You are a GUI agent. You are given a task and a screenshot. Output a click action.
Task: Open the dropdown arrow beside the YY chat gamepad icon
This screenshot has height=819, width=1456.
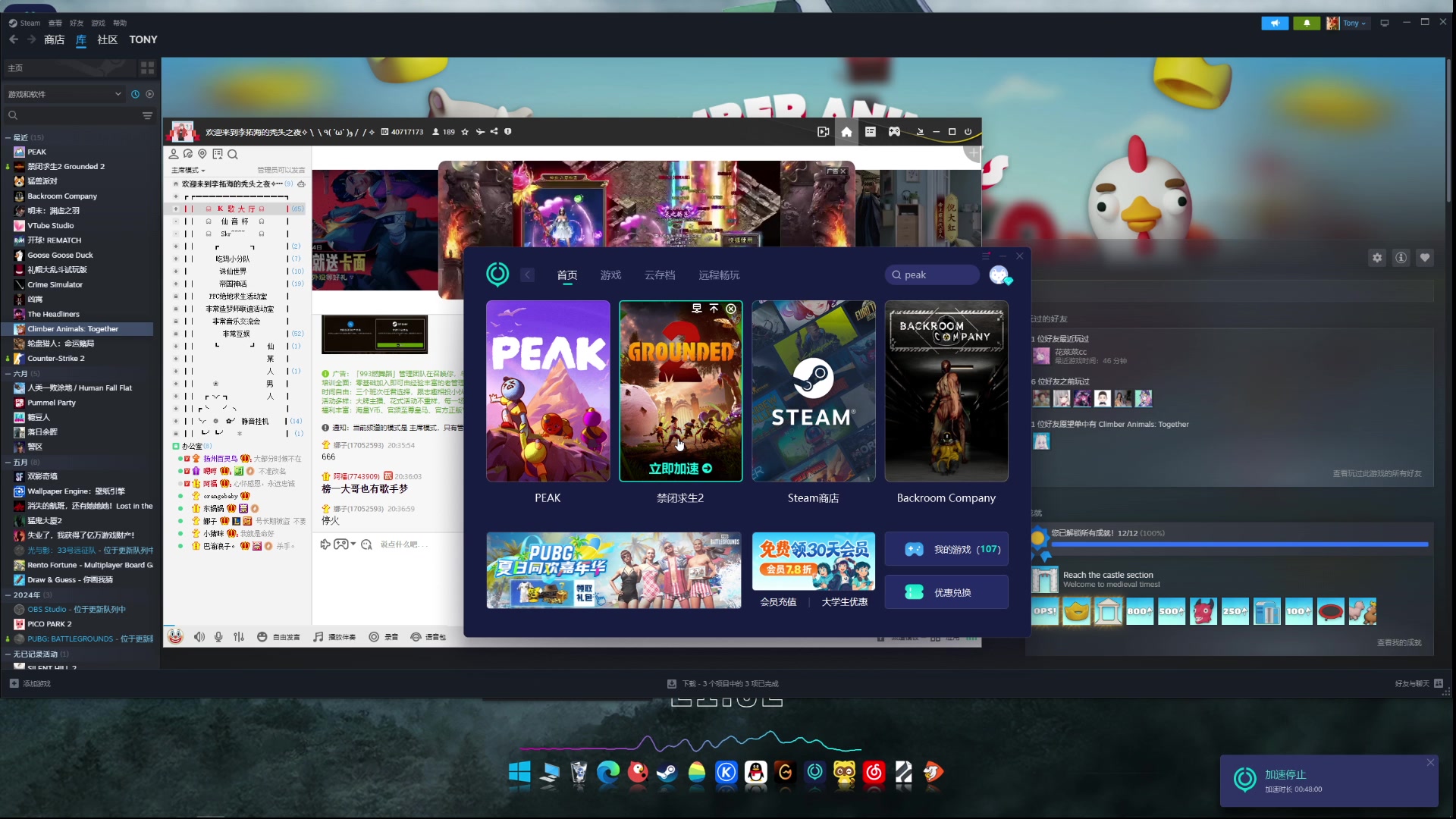(x=353, y=544)
